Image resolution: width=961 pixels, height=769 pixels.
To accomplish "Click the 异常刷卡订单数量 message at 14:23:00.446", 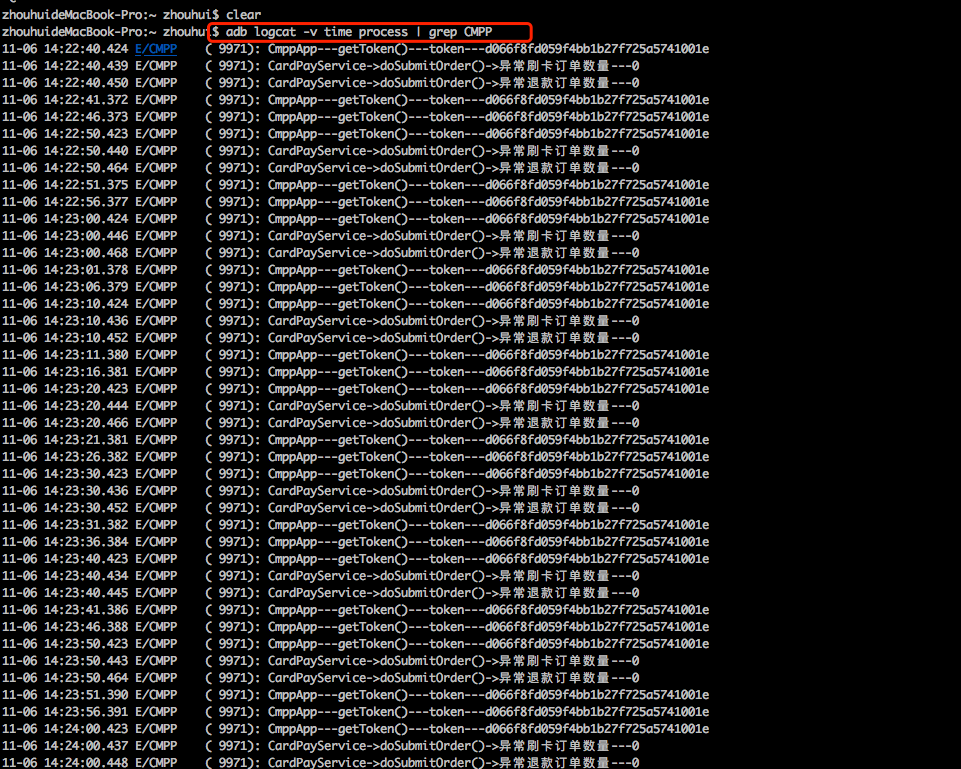I will click(x=454, y=236).
